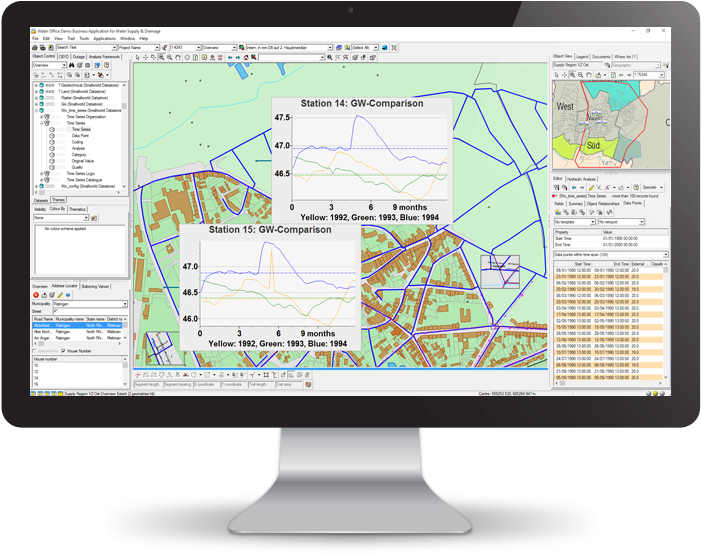
Task: Open the Municipality dropdown
Action: (x=127, y=304)
